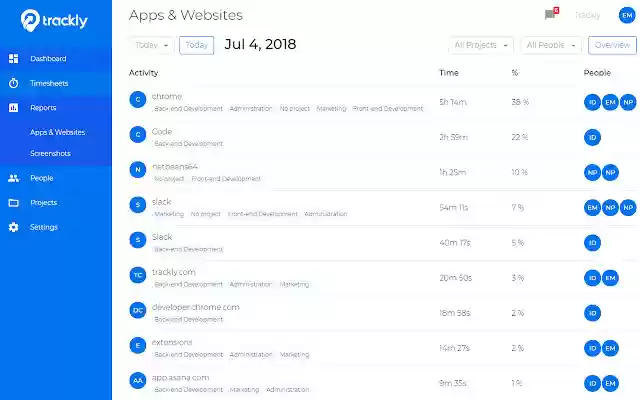Open the trackly.com activity name
The image size is (640, 400).
(x=173, y=272)
